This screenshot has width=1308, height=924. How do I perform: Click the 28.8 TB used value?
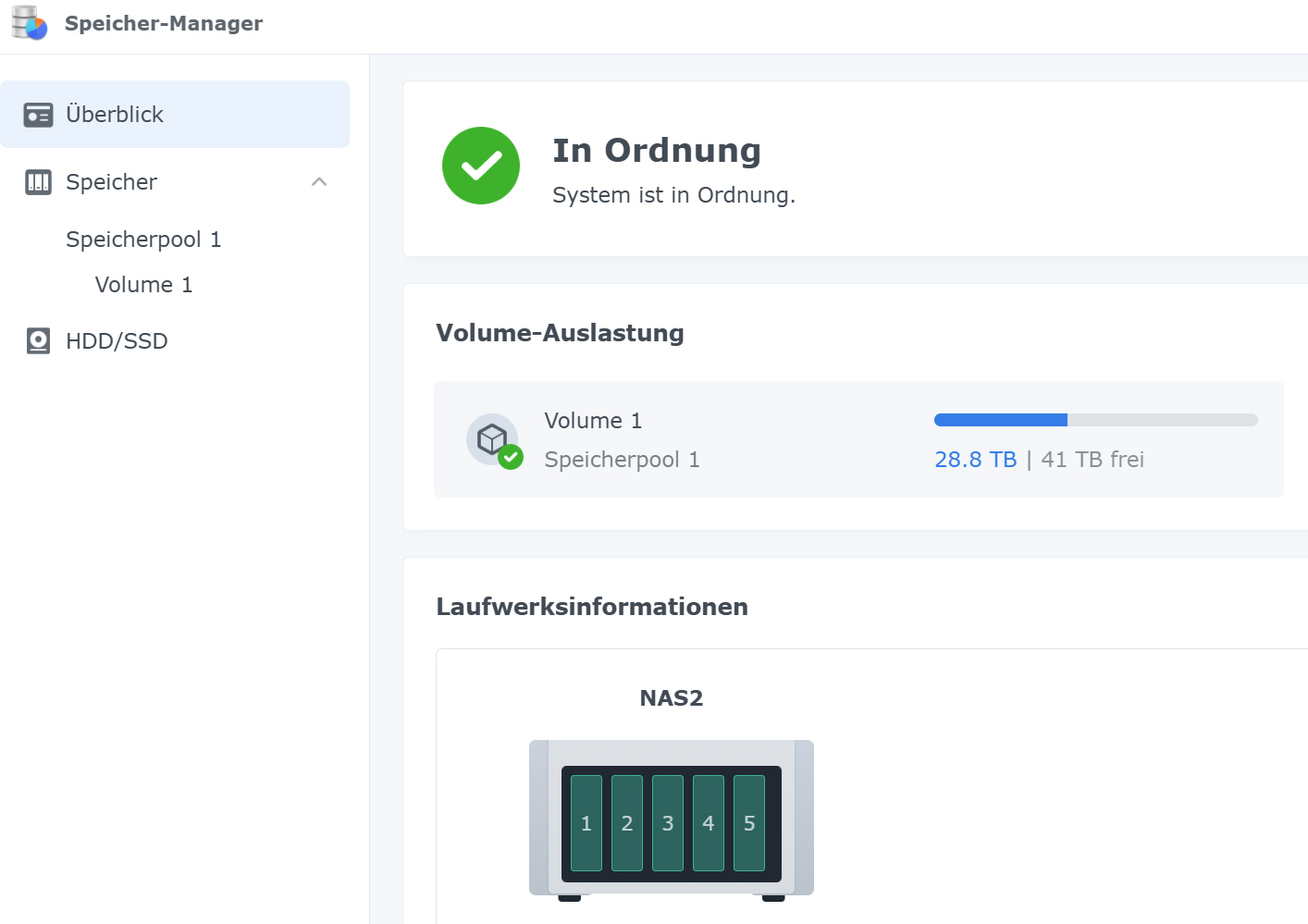(x=975, y=460)
